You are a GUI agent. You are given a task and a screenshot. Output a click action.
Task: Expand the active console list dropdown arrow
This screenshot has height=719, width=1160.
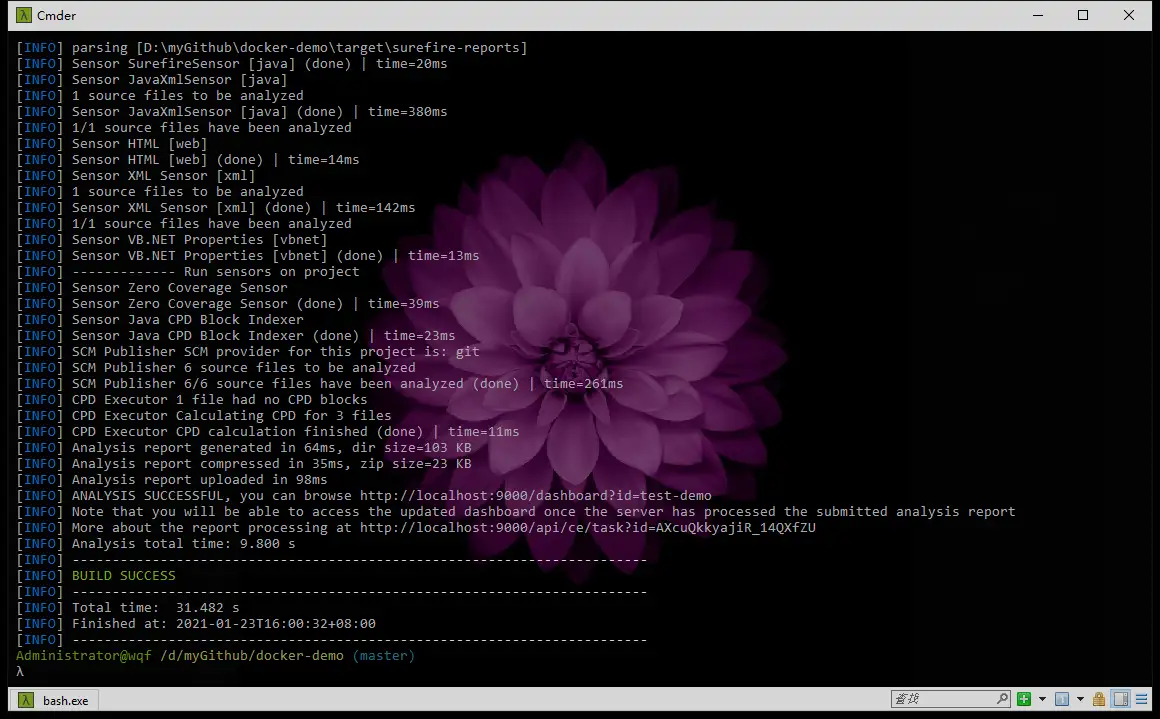click(x=1080, y=699)
